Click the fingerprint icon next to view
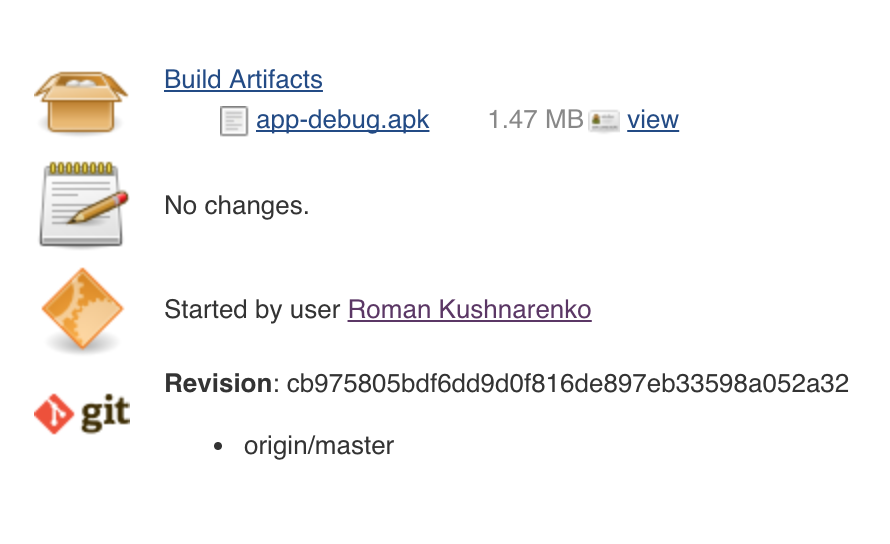The width and height of the screenshot is (890, 544). [604, 121]
